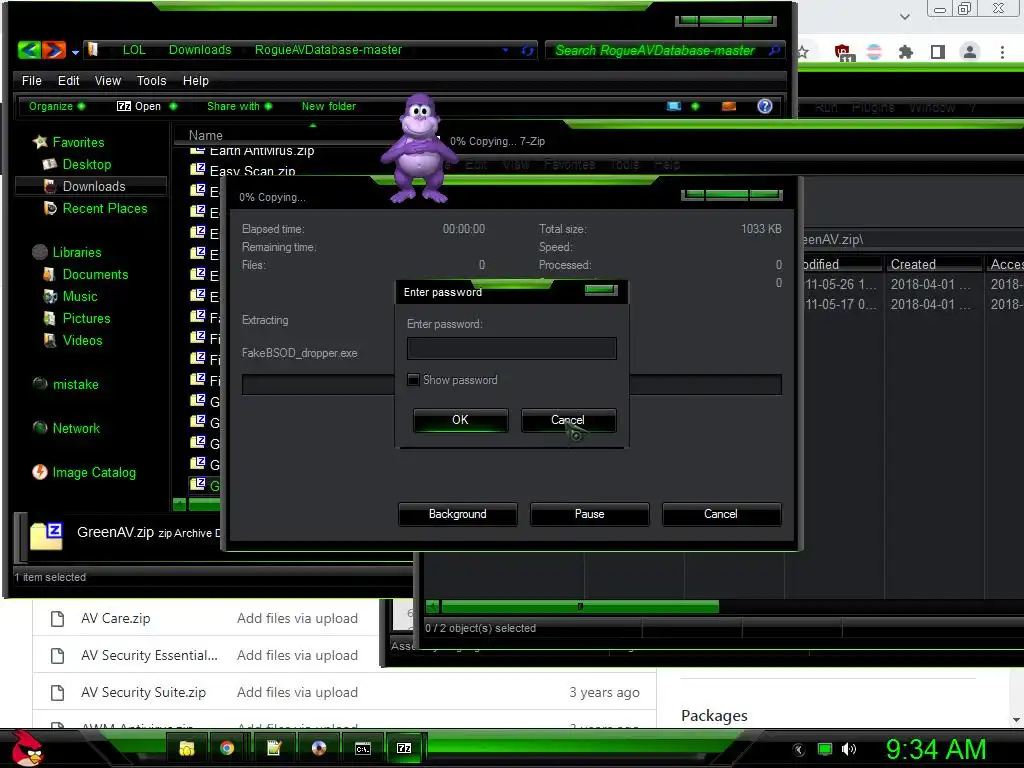The image size is (1024, 768).
Task: Click the green Back arrow in Explorer
Action: (29, 50)
